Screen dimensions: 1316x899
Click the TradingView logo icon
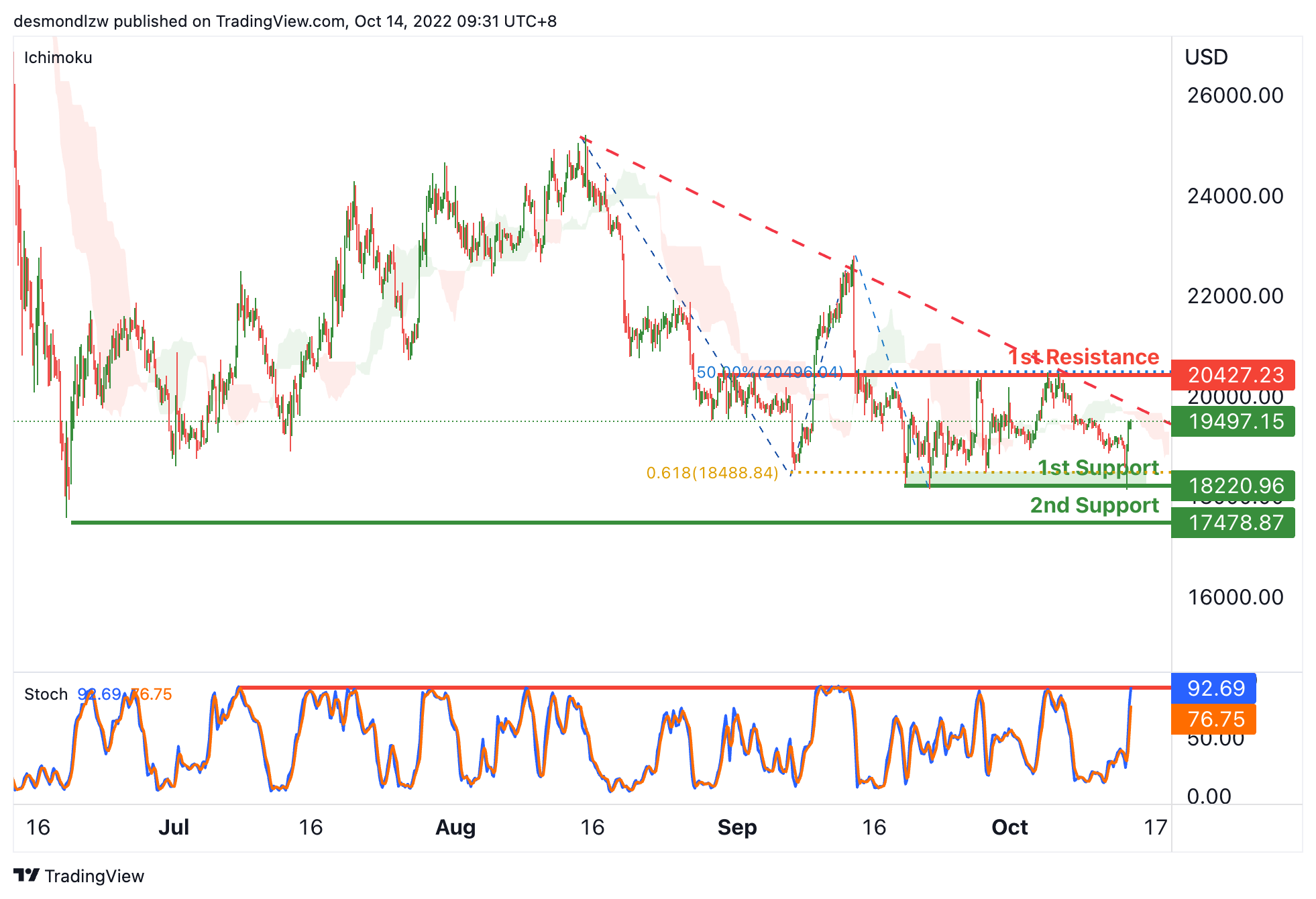[x=27, y=875]
